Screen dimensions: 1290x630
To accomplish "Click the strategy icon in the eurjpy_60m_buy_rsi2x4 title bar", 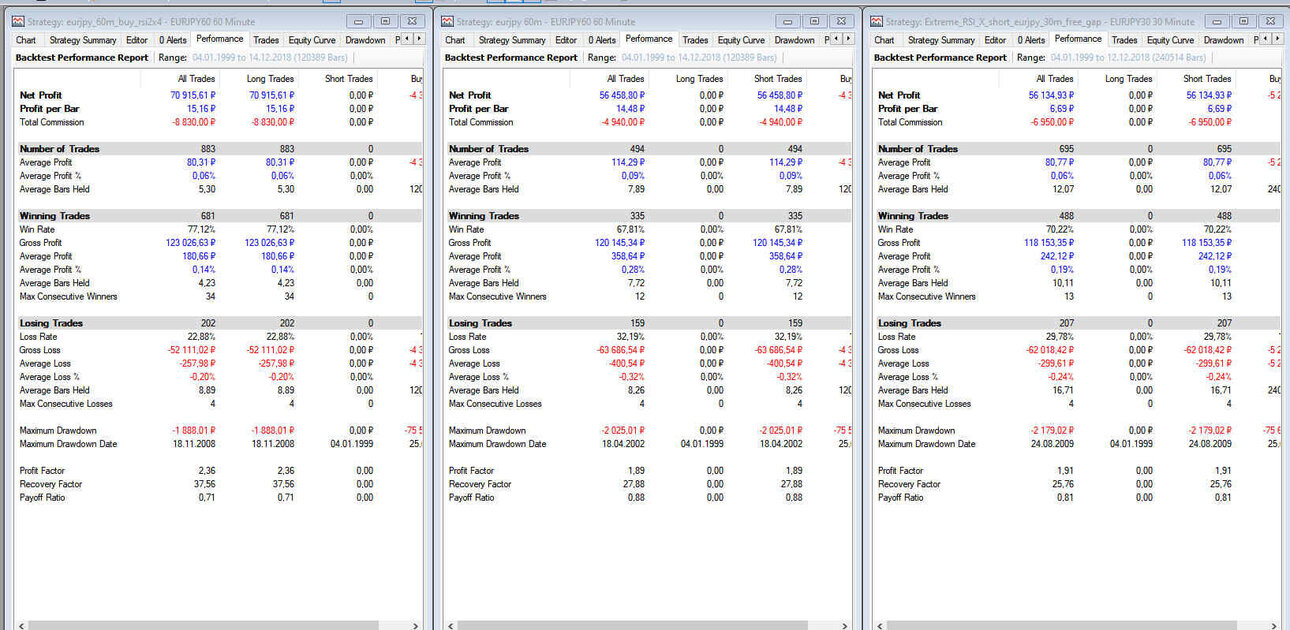I will point(19,21).
